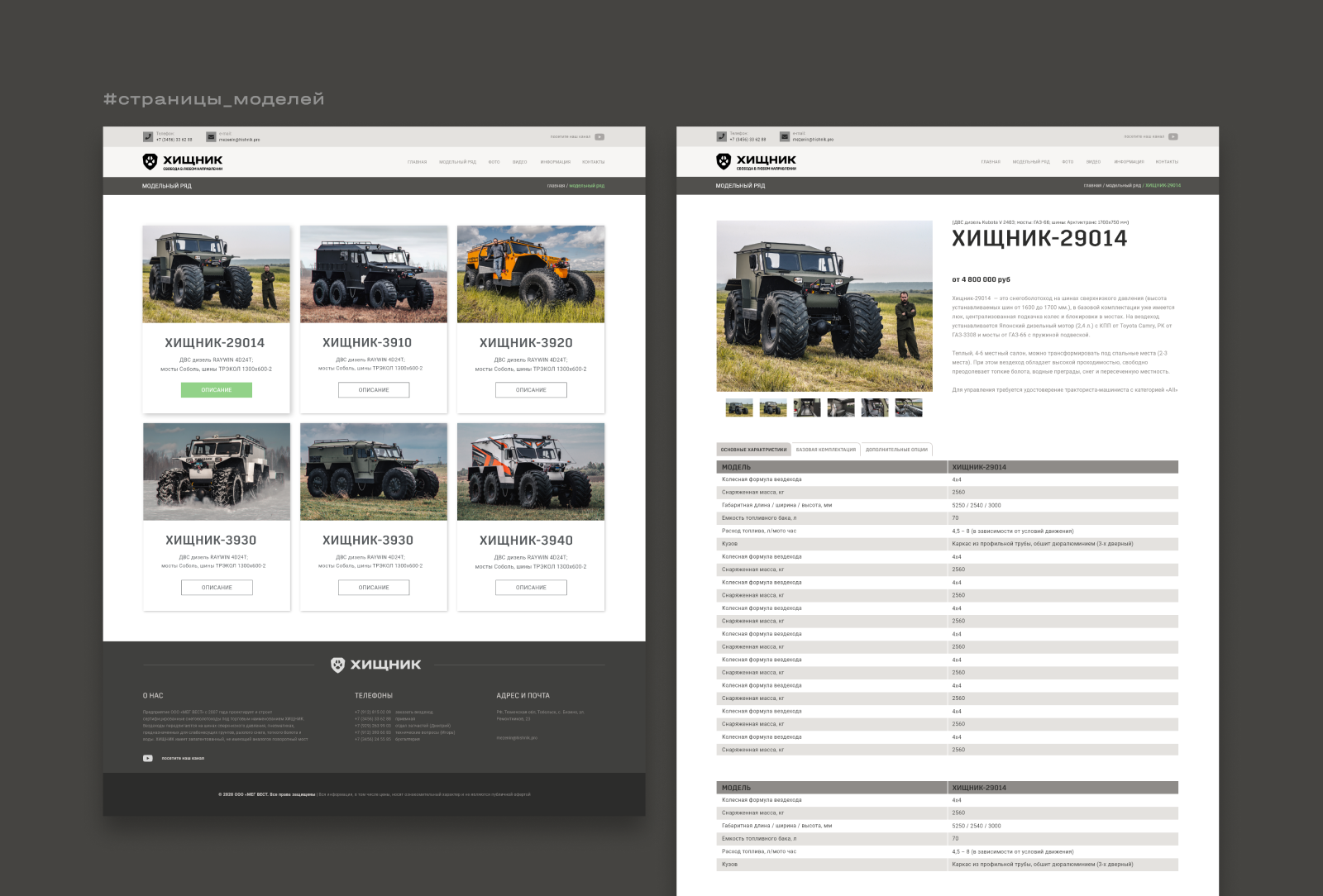Click the e-mail envelope icon on the catalog page

coord(211,137)
